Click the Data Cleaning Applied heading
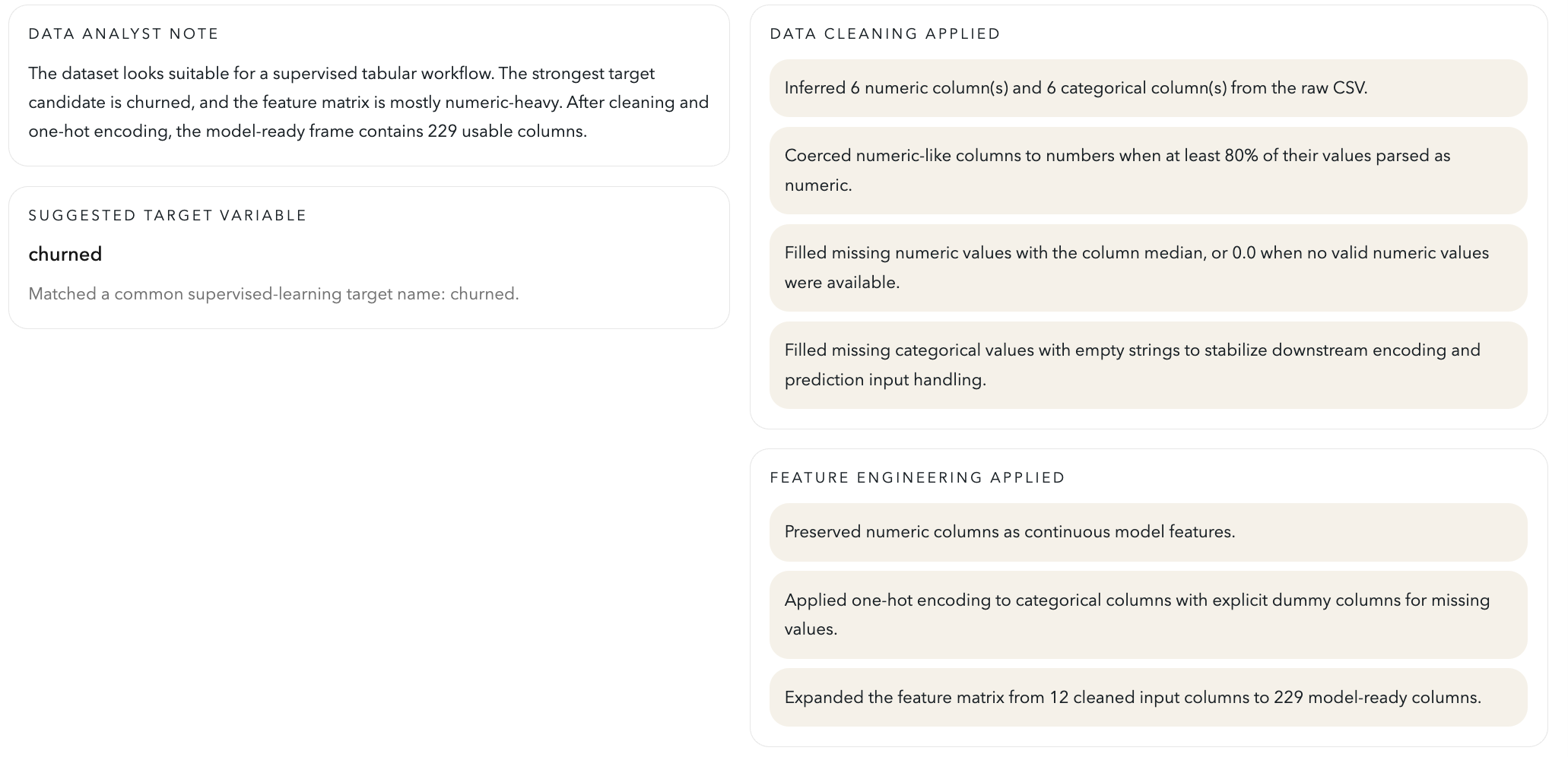 (885, 34)
